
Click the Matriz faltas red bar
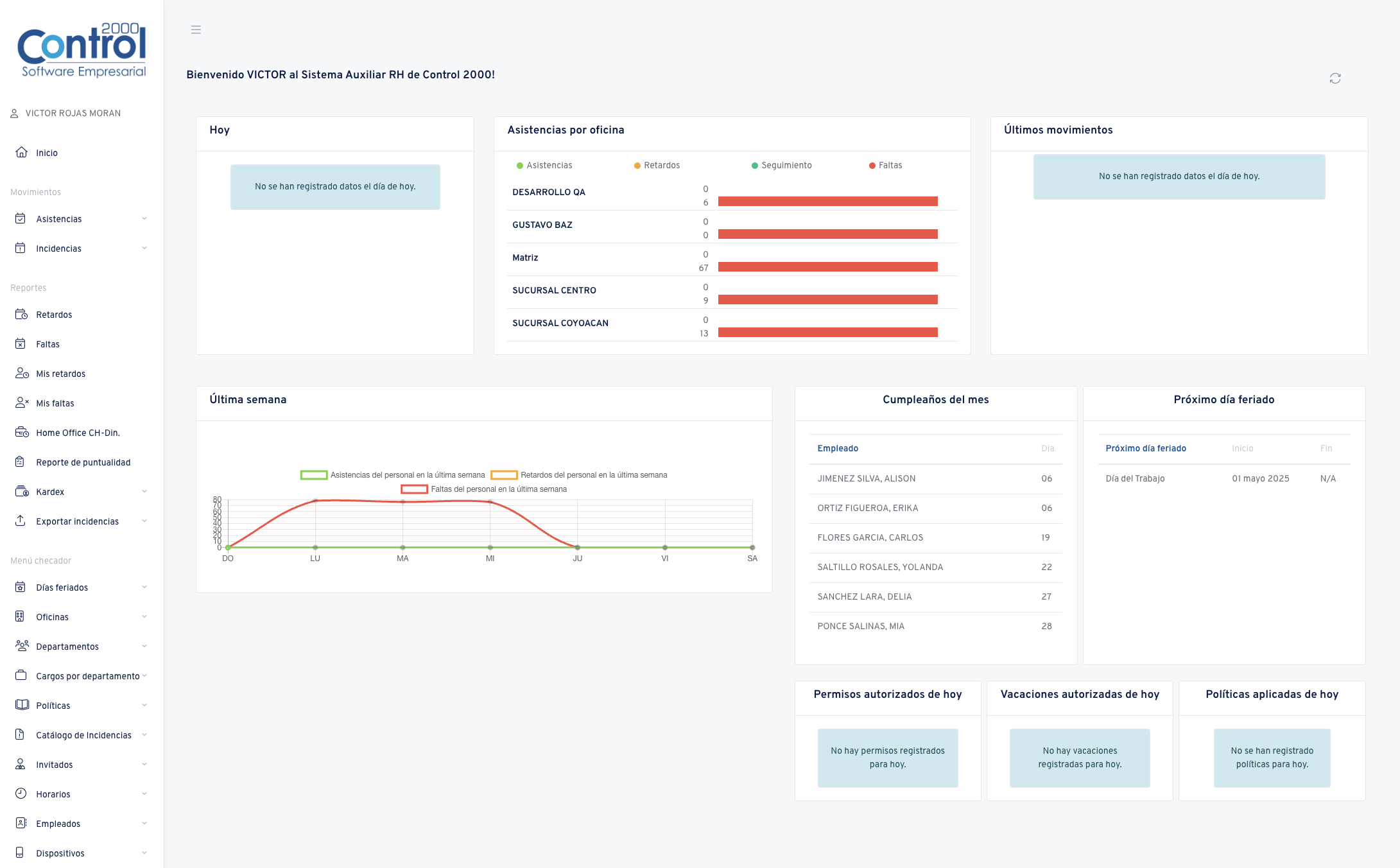[828, 266]
